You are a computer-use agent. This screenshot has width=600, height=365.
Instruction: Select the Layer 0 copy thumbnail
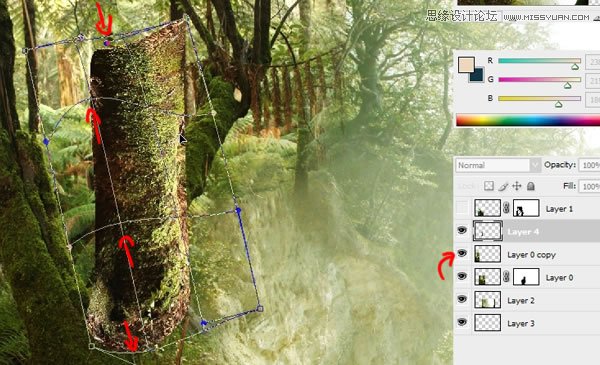click(488, 254)
